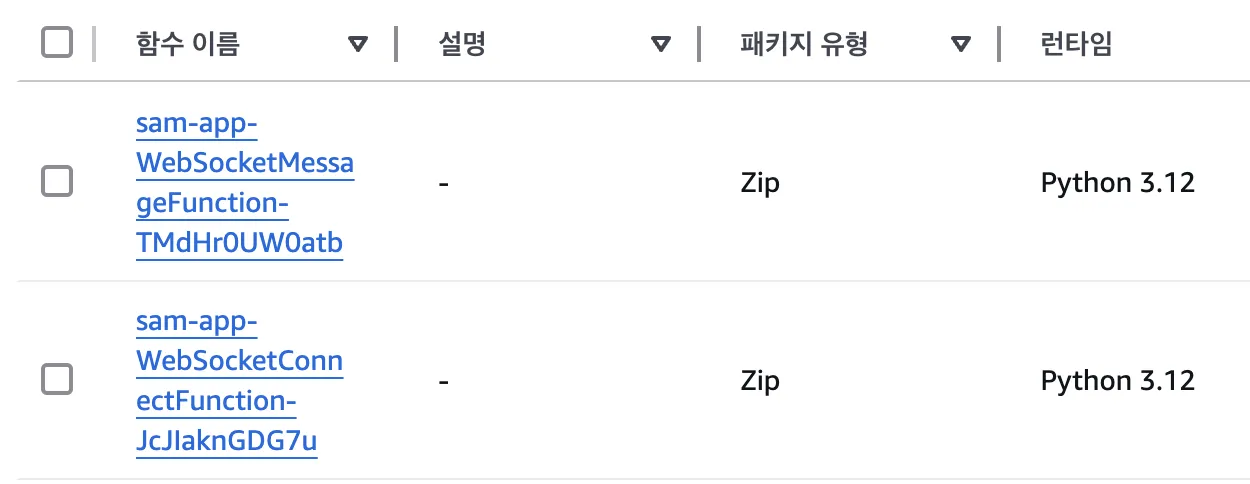Click the divider between 함수 이름 and 설명

(x=397, y=45)
